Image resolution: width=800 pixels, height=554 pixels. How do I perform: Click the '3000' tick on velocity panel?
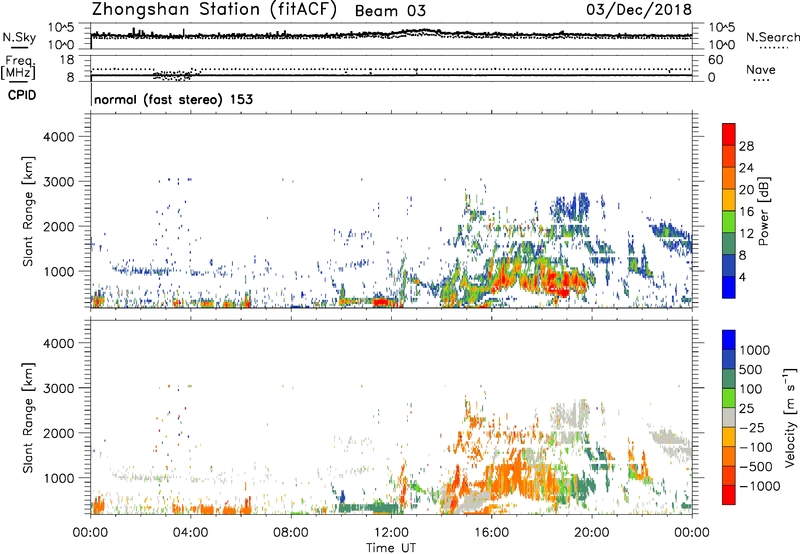[58, 388]
